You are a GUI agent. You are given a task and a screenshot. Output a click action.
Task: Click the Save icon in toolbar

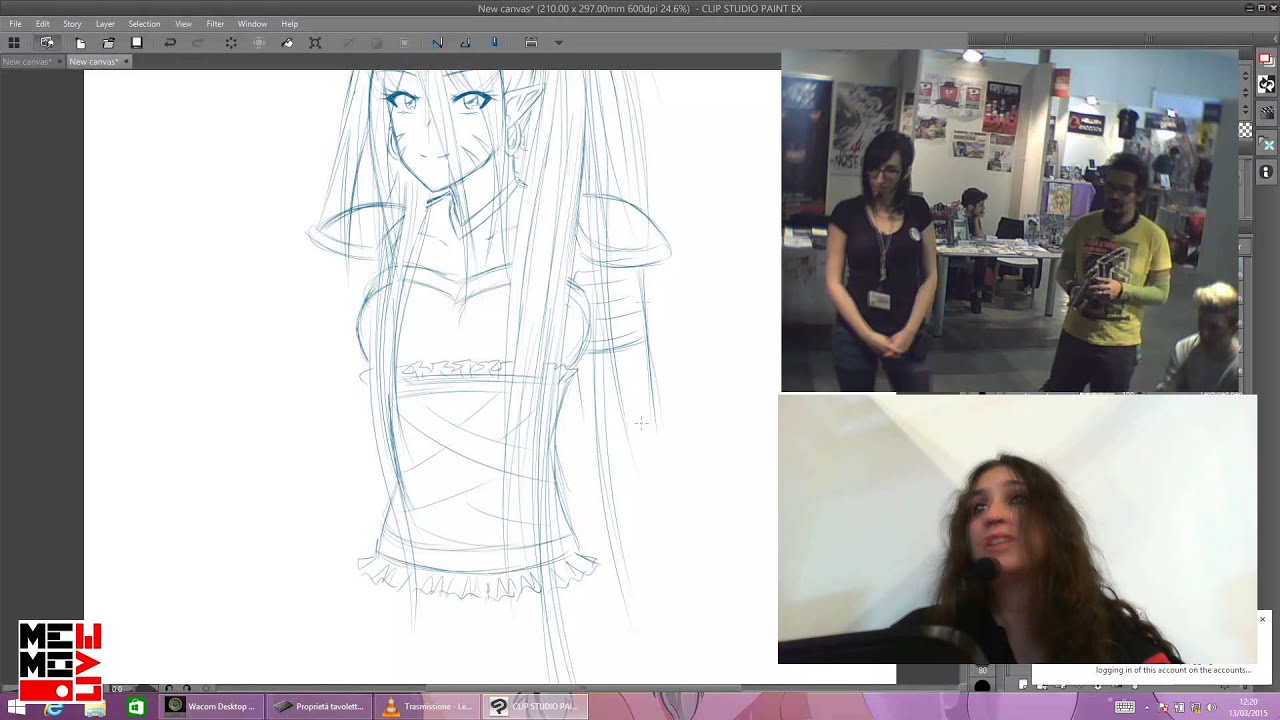(x=137, y=43)
